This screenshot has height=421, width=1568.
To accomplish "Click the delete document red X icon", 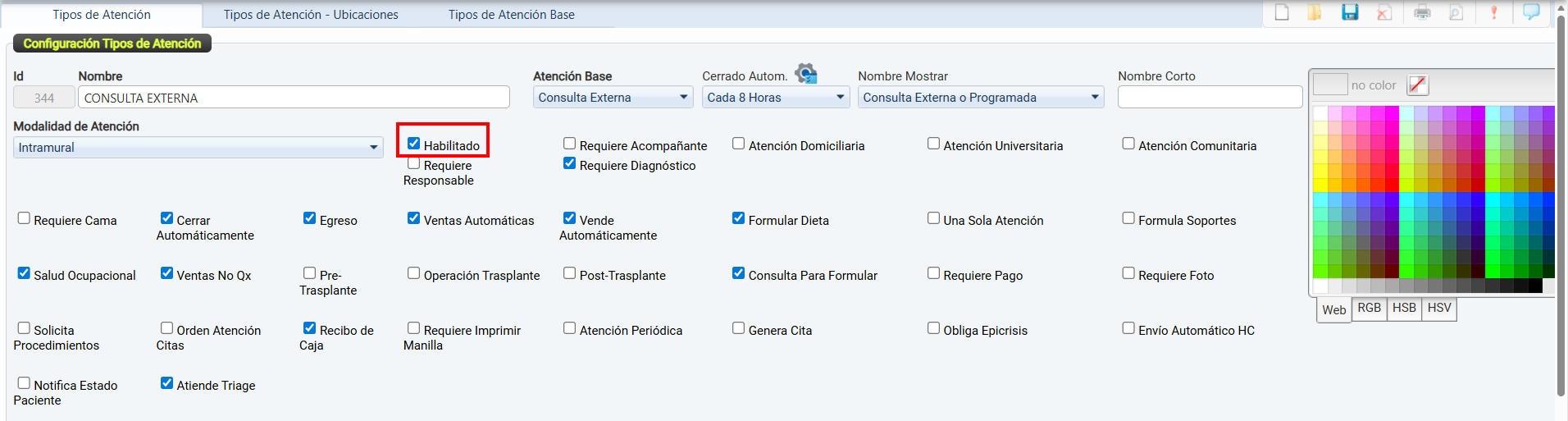I will [1384, 12].
